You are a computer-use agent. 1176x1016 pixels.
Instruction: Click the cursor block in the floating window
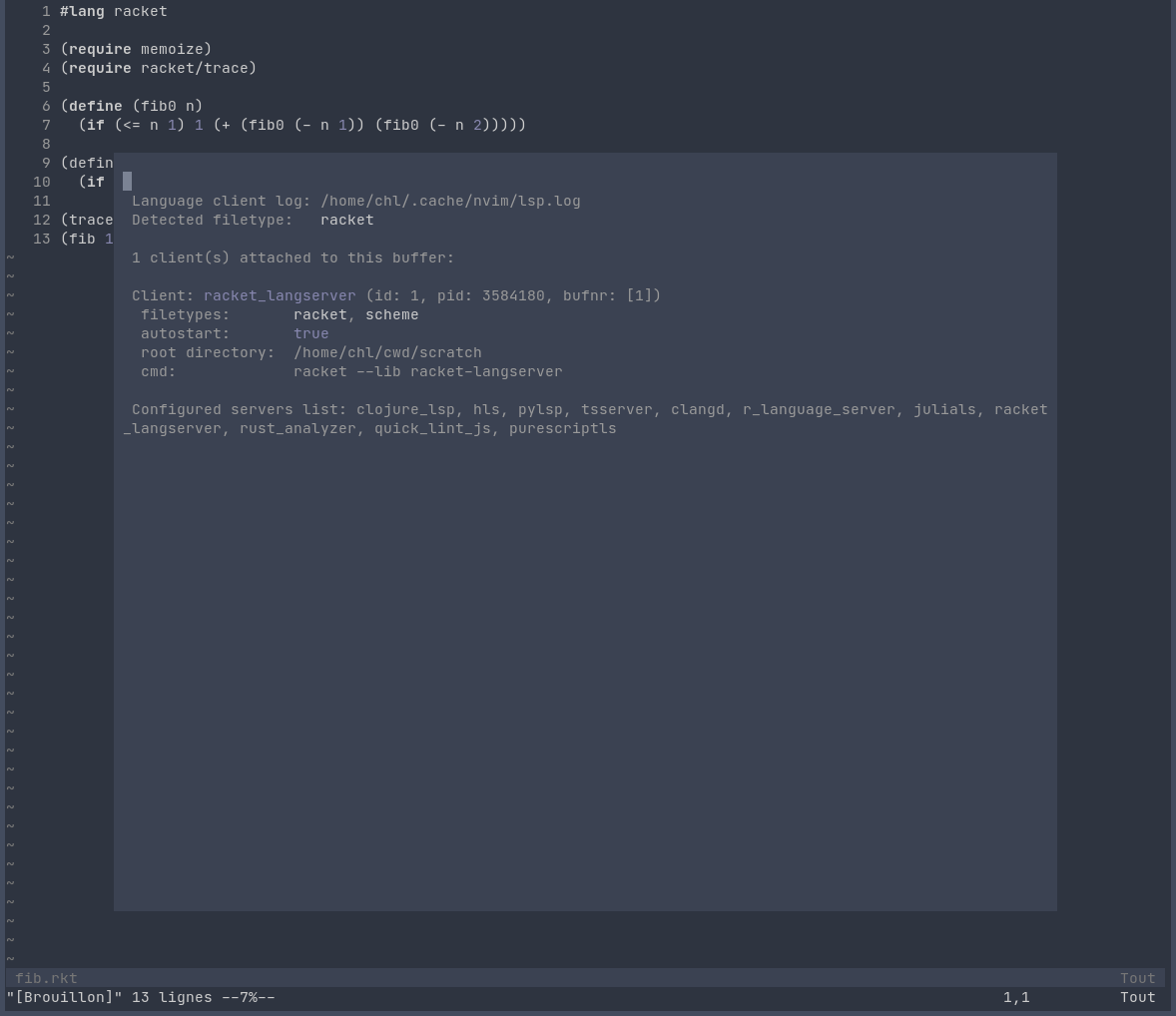(x=126, y=181)
